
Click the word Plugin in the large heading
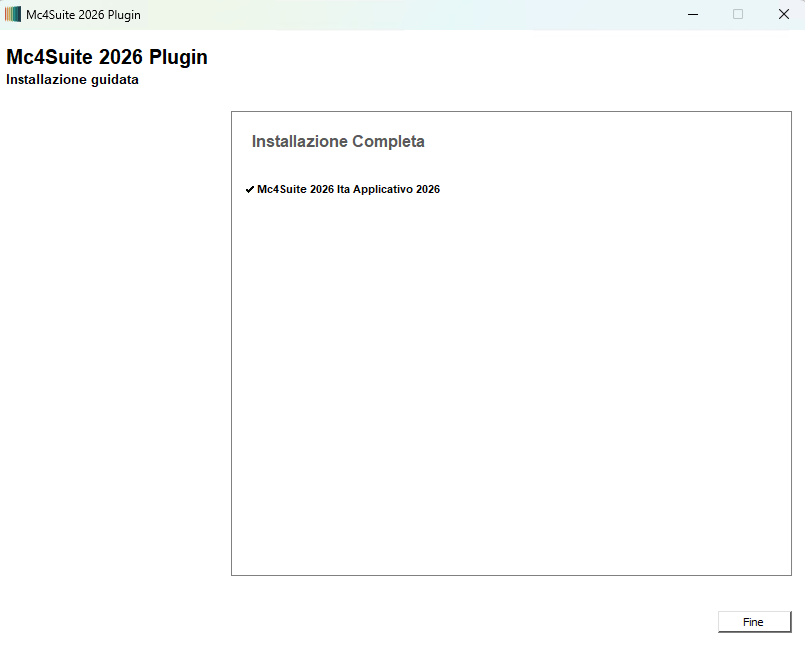(178, 57)
